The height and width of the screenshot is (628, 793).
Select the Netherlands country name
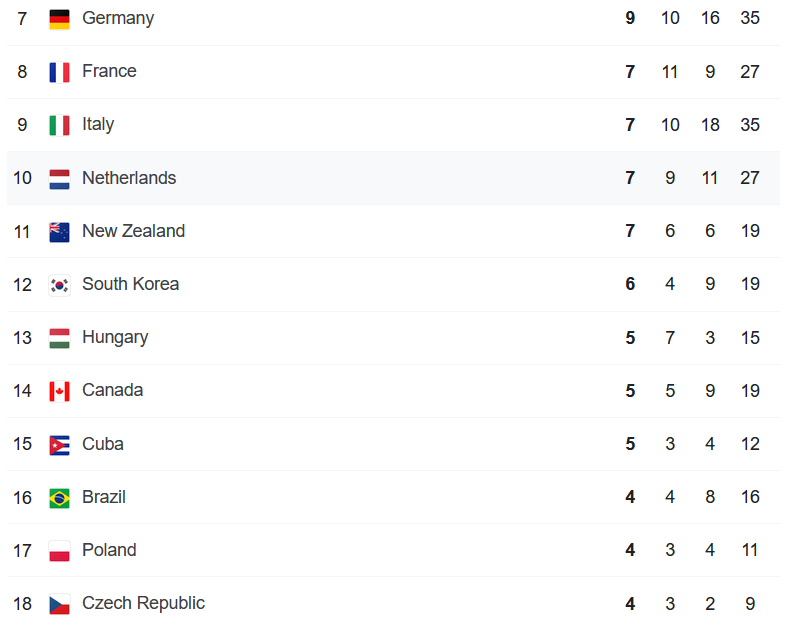129,178
